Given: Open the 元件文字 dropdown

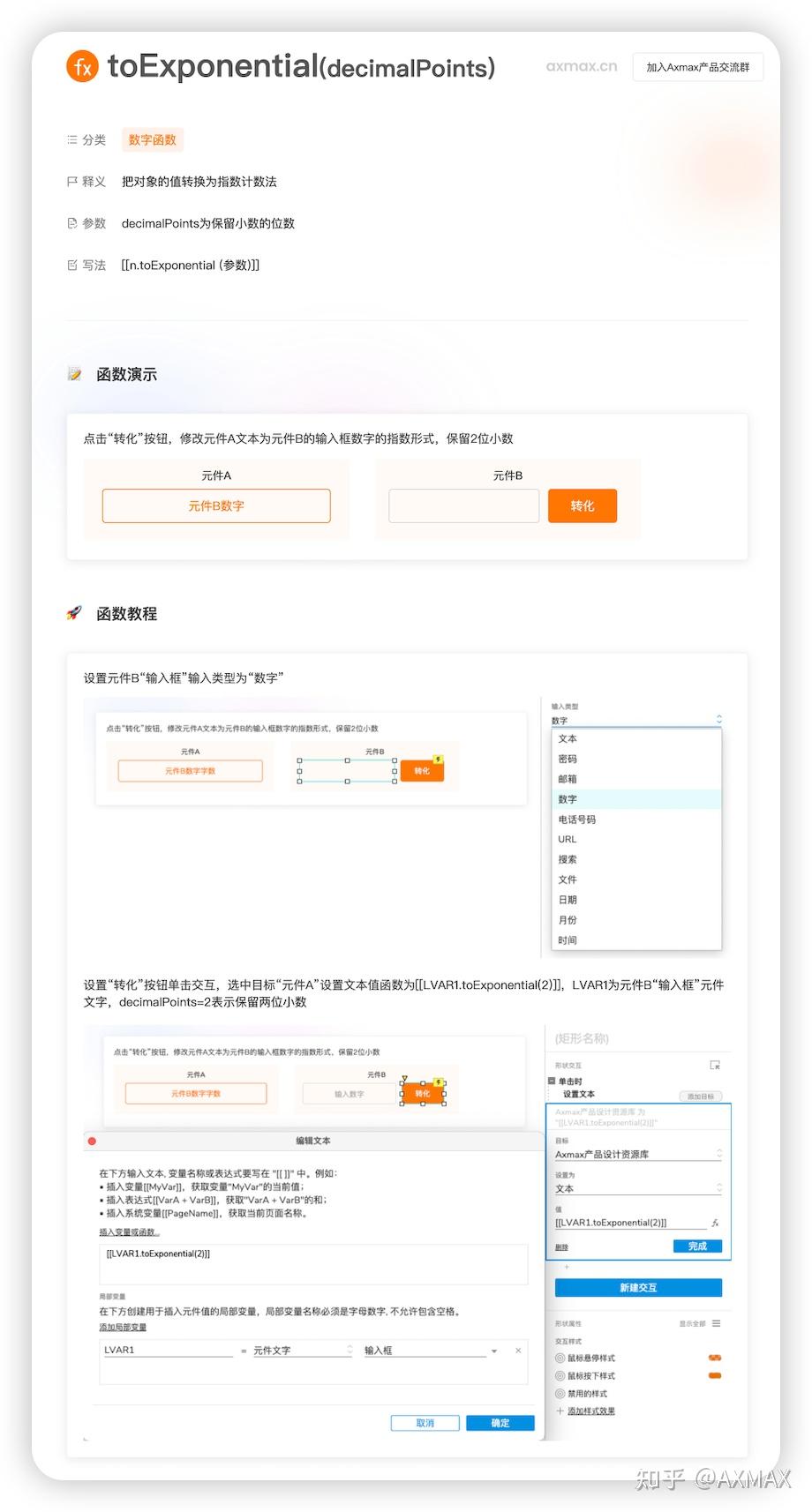Looking at the screenshot, I should [303, 1350].
